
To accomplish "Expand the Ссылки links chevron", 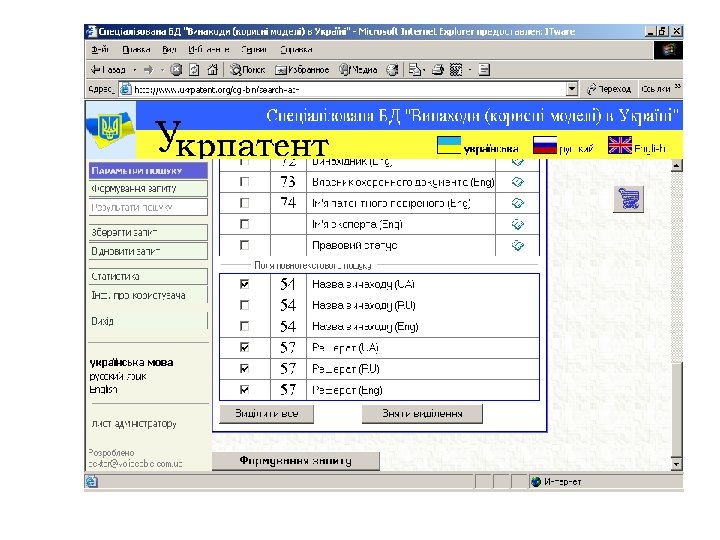I will click(678, 87).
